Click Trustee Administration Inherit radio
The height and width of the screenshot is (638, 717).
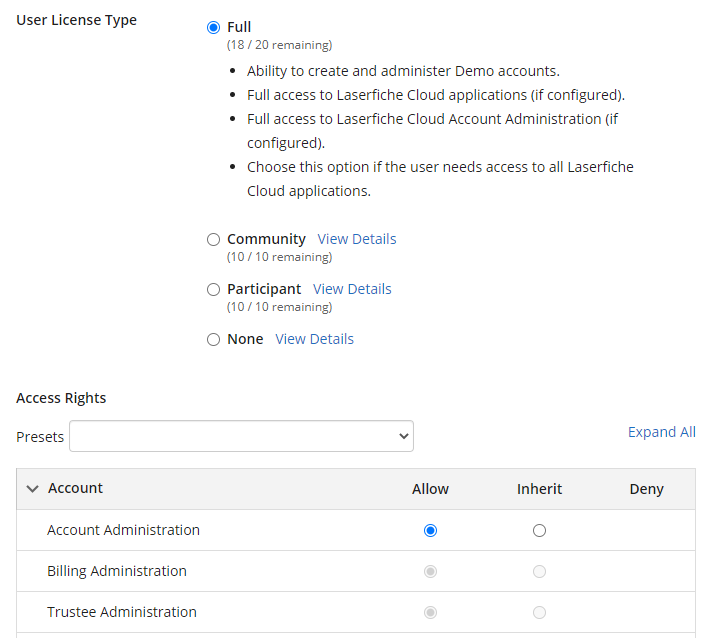[x=540, y=612]
